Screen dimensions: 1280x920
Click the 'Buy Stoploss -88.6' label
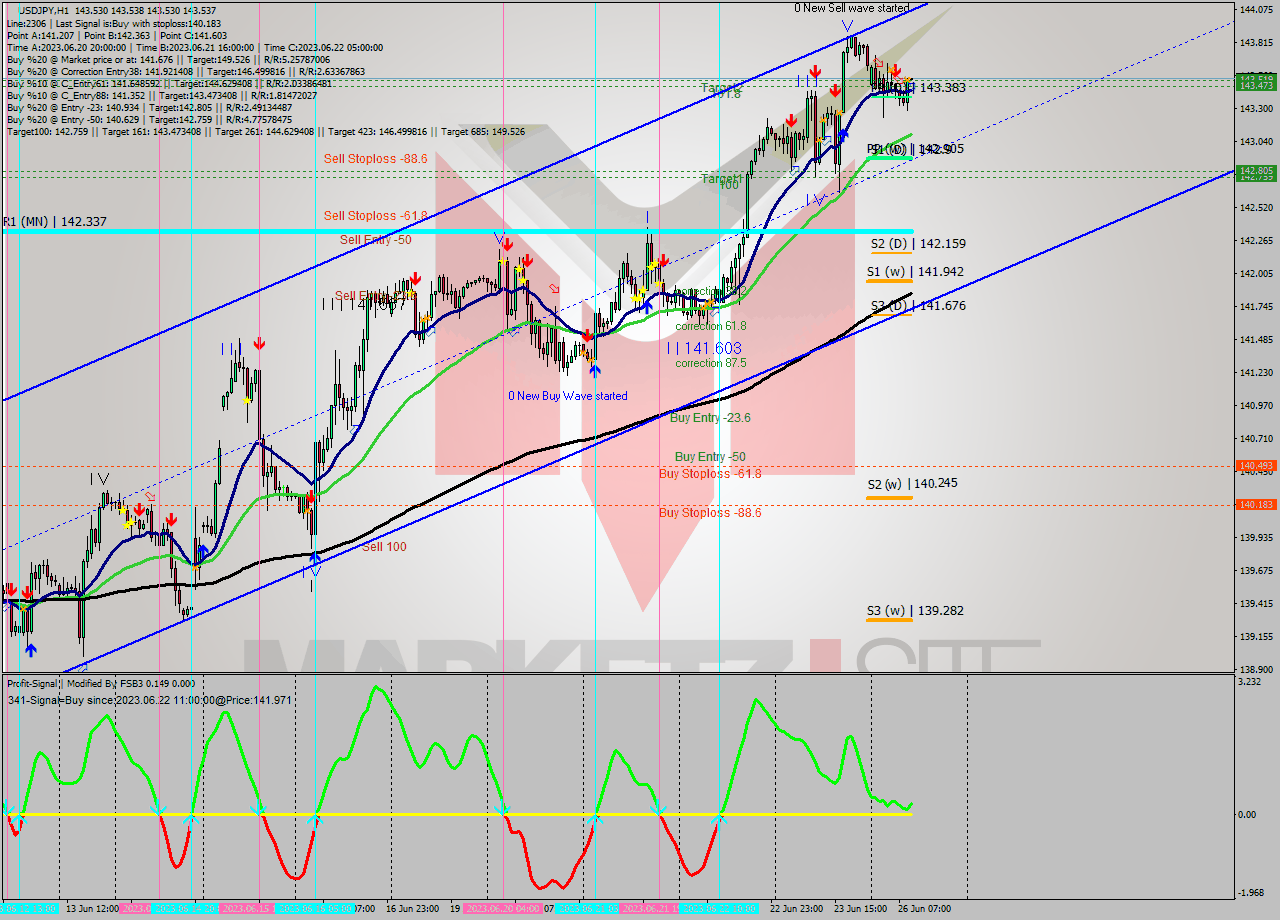coord(710,512)
